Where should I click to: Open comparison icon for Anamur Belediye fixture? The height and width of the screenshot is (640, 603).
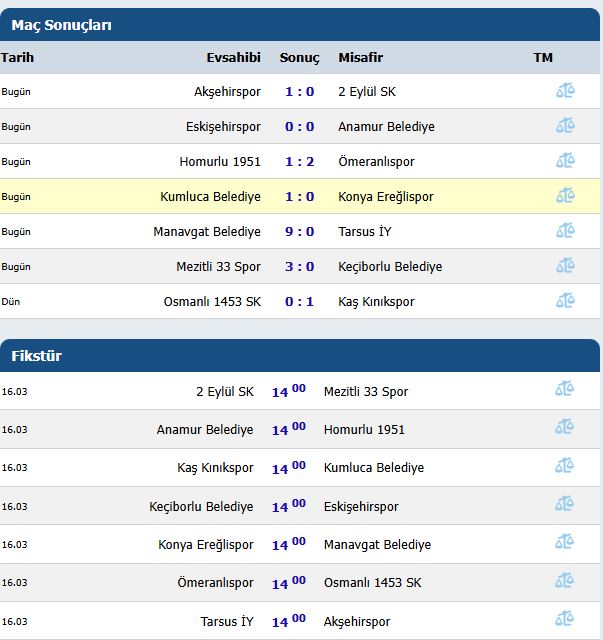pyautogui.click(x=565, y=427)
